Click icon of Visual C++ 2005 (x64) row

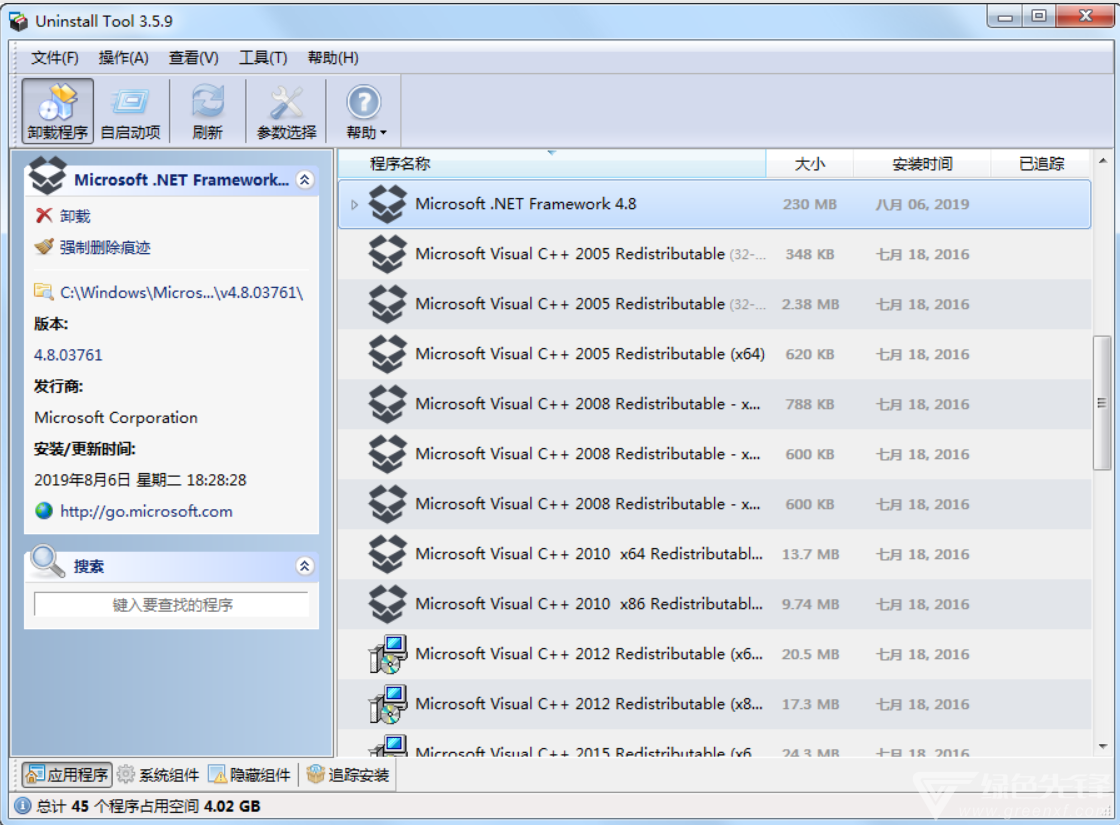[388, 354]
